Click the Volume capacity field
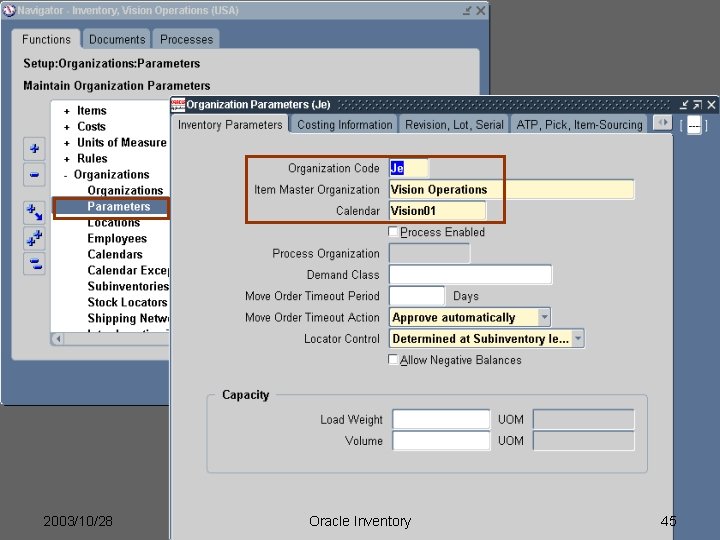This screenshot has width=720, height=540. click(x=441, y=441)
